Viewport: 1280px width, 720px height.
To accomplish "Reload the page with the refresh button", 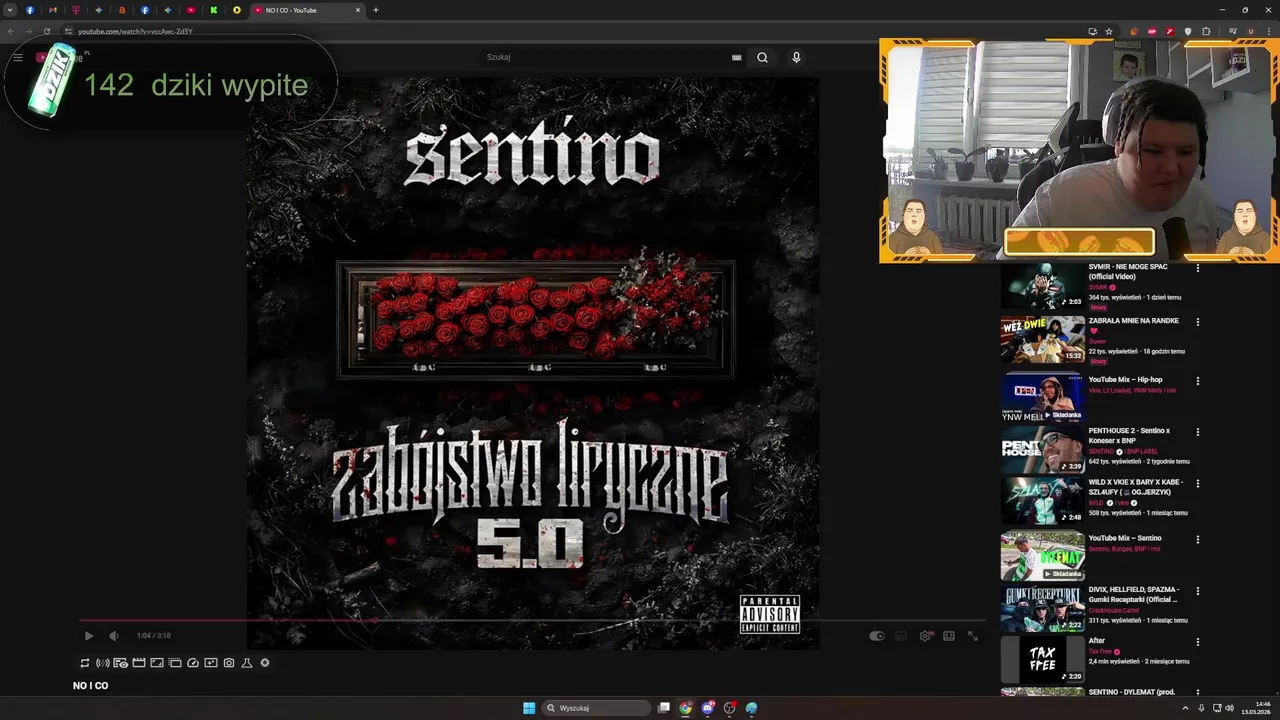I will [46, 31].
